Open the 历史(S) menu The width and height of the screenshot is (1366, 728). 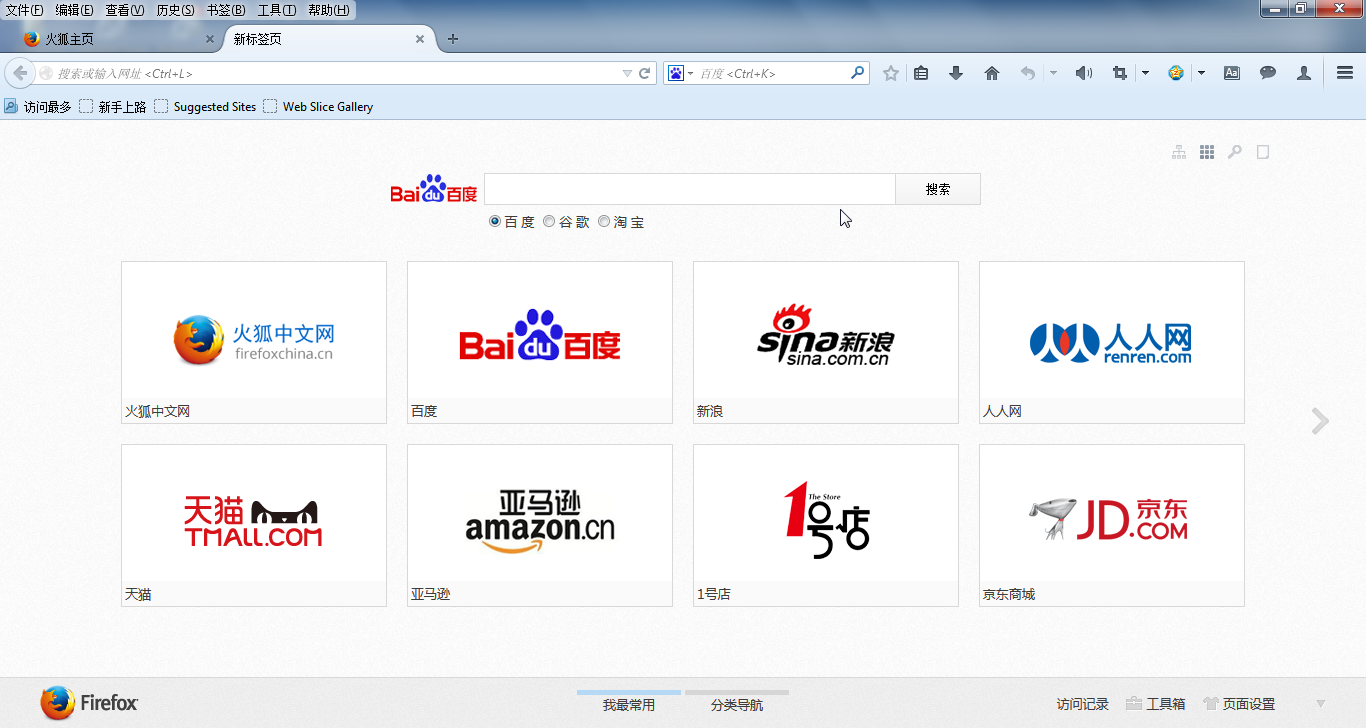pos(176,10)
